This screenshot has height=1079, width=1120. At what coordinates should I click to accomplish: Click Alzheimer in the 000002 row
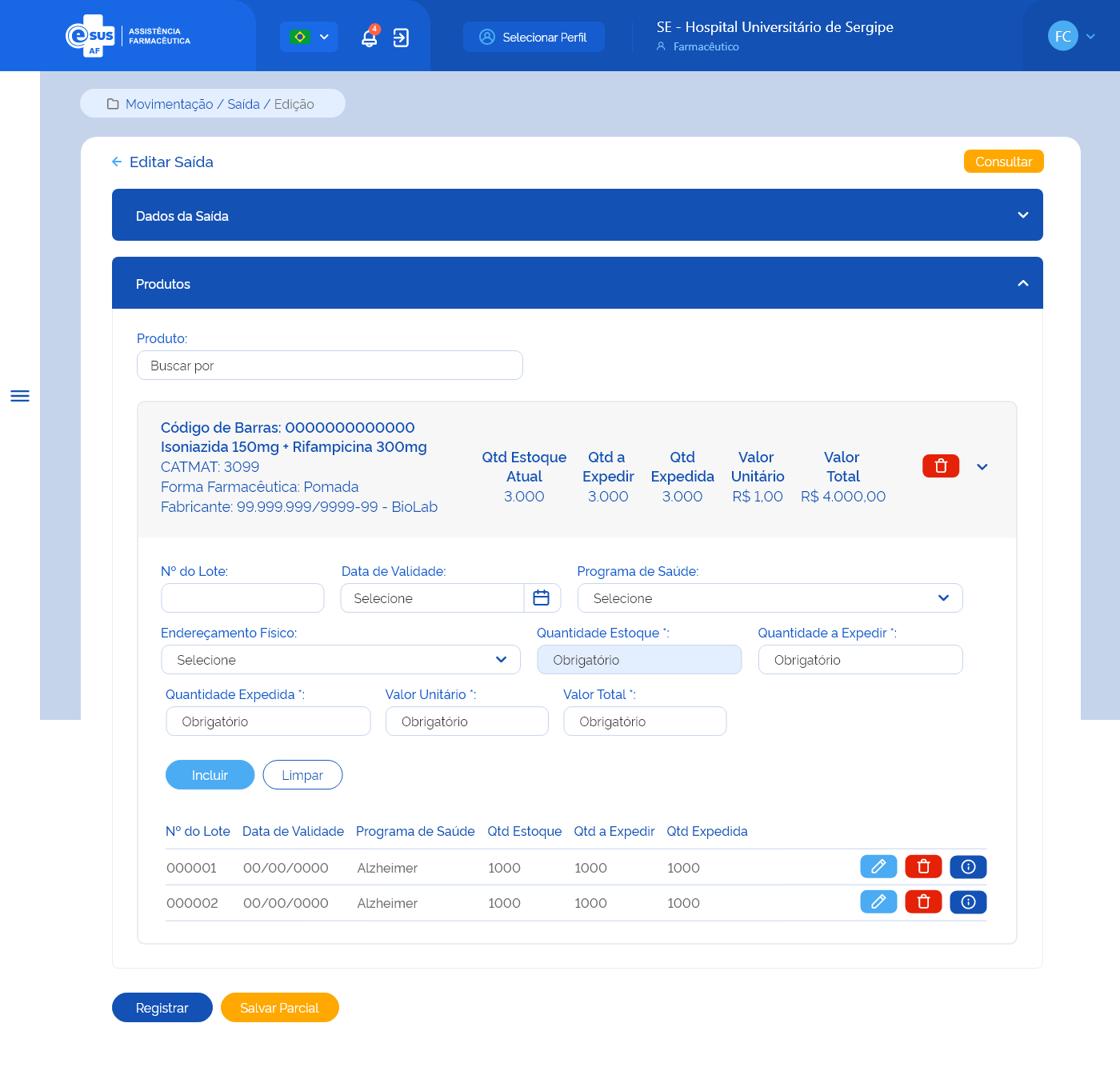click(387, 903)
